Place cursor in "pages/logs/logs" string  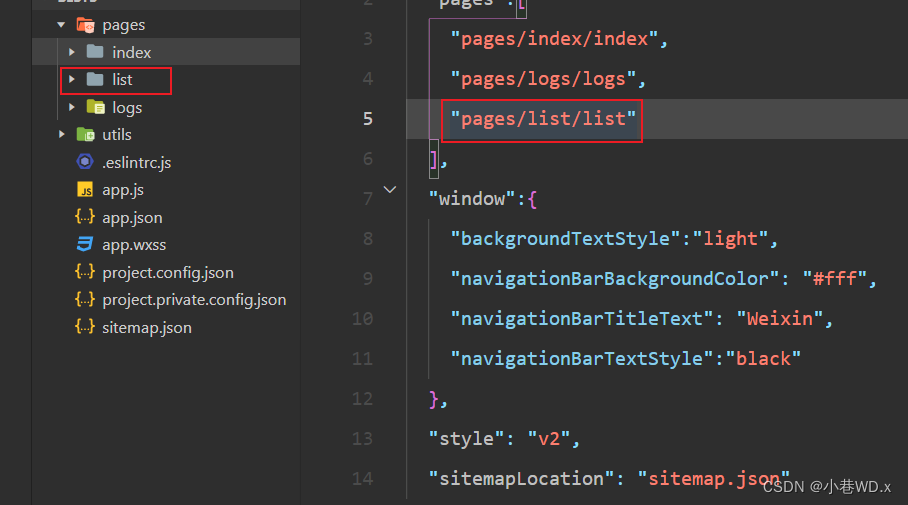[x=543, y=79]
